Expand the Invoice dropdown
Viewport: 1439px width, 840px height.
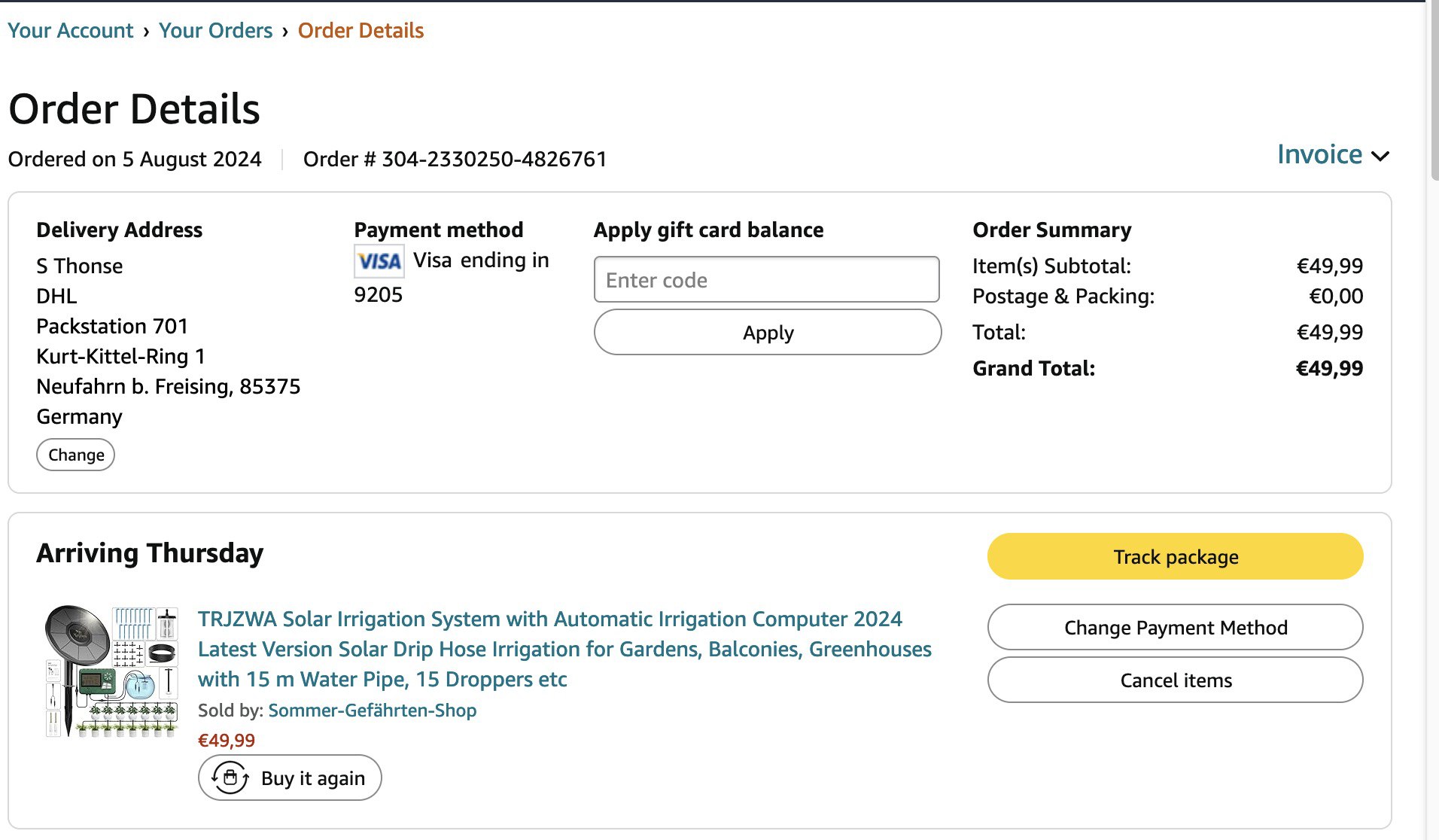coord(1319,155)
